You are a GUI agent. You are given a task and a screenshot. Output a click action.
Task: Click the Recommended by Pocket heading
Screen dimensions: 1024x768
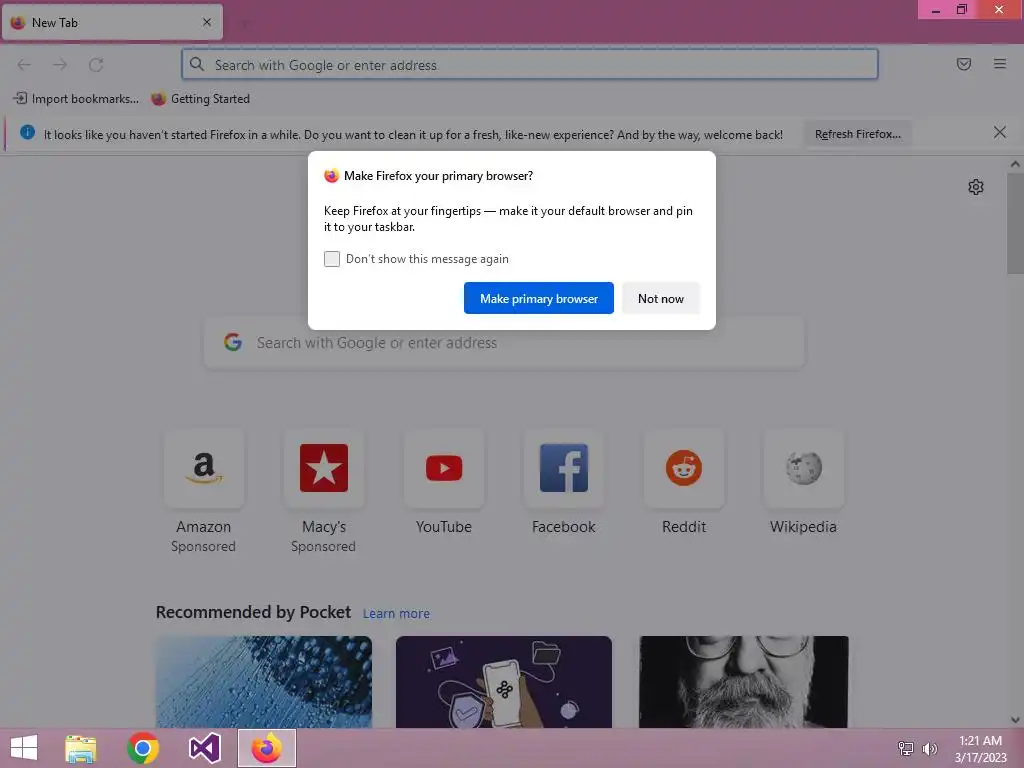point(253,612)
